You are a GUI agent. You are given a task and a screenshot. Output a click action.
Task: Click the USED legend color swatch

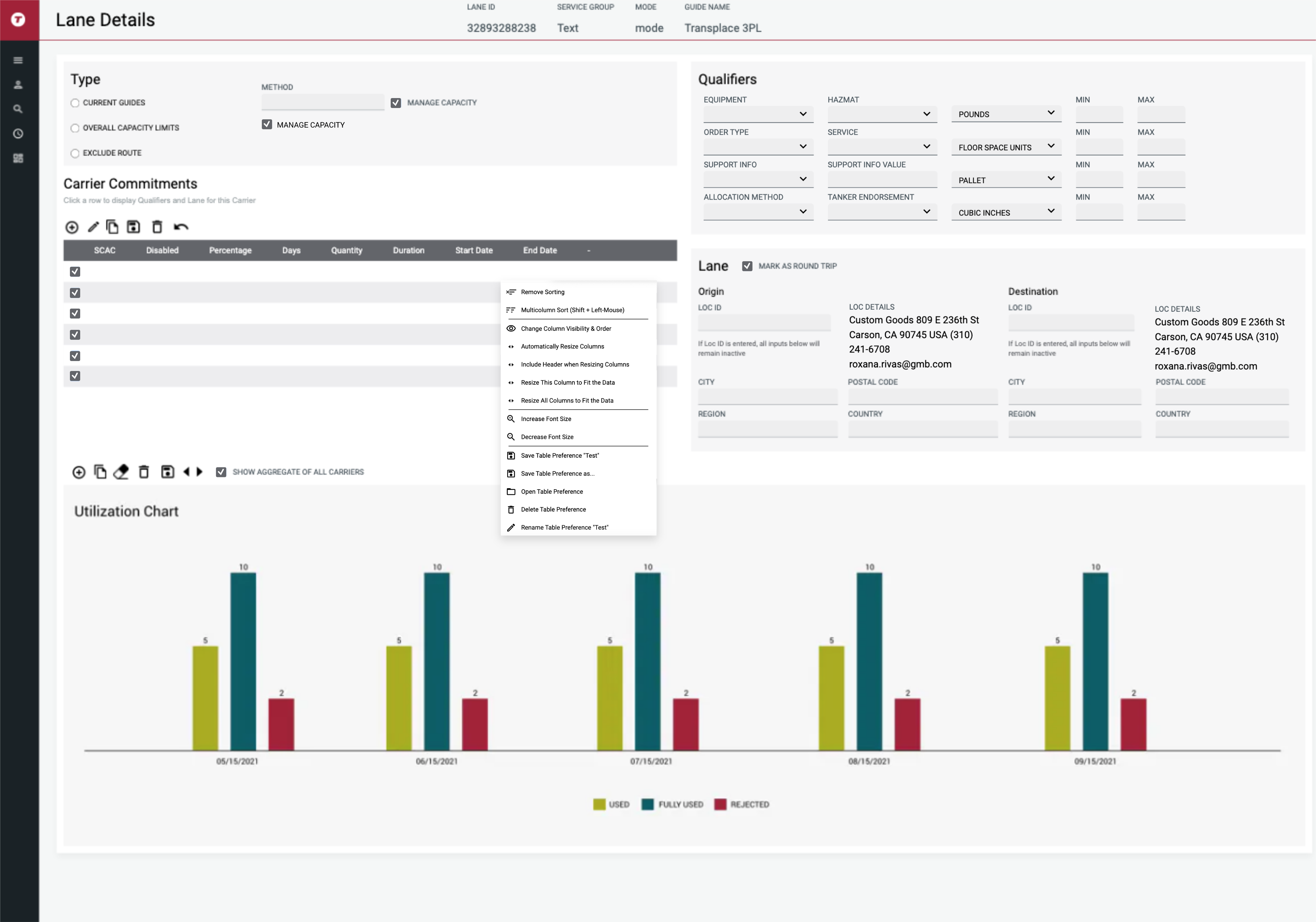click(x=599, y=804)
